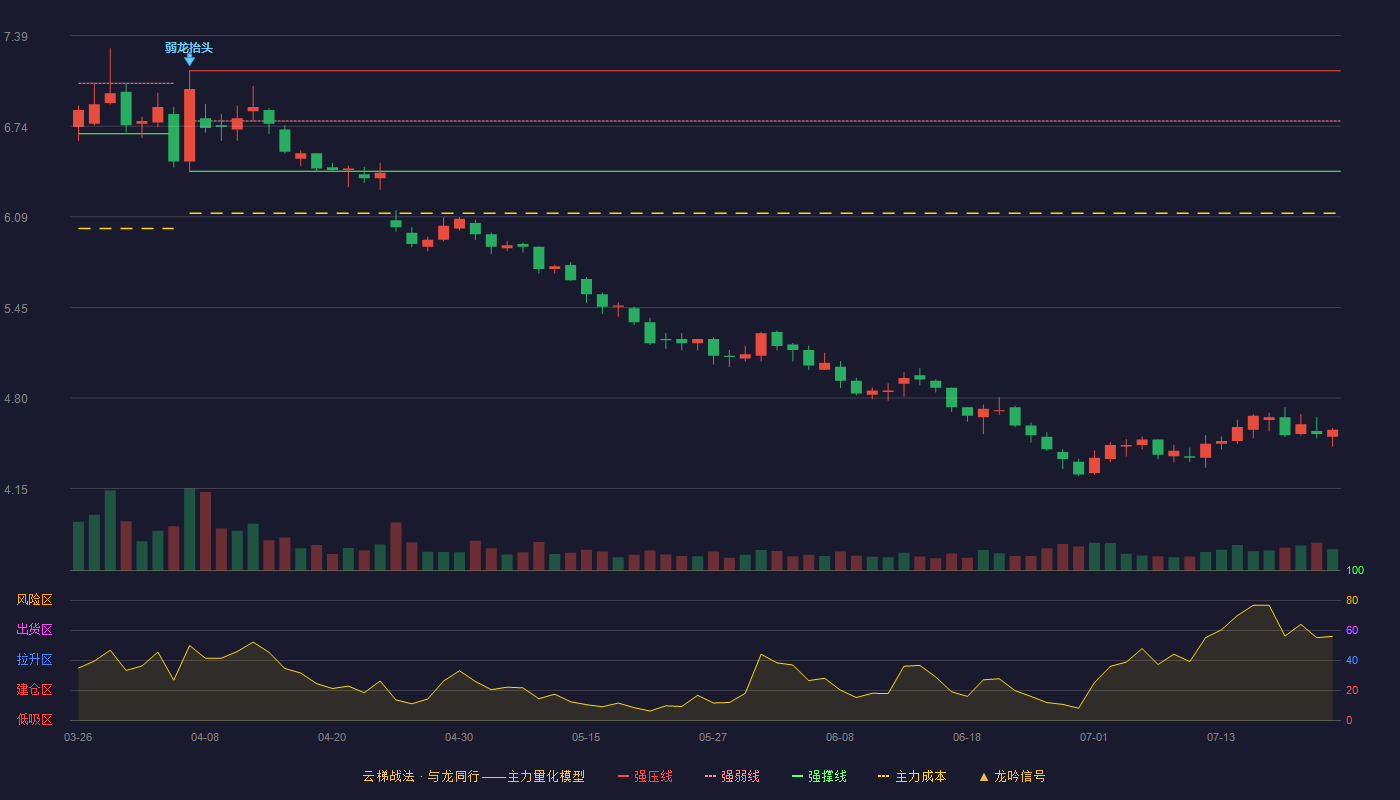
Task: Click the green line marker beside 强撑线
Action: tap(797, 776)
